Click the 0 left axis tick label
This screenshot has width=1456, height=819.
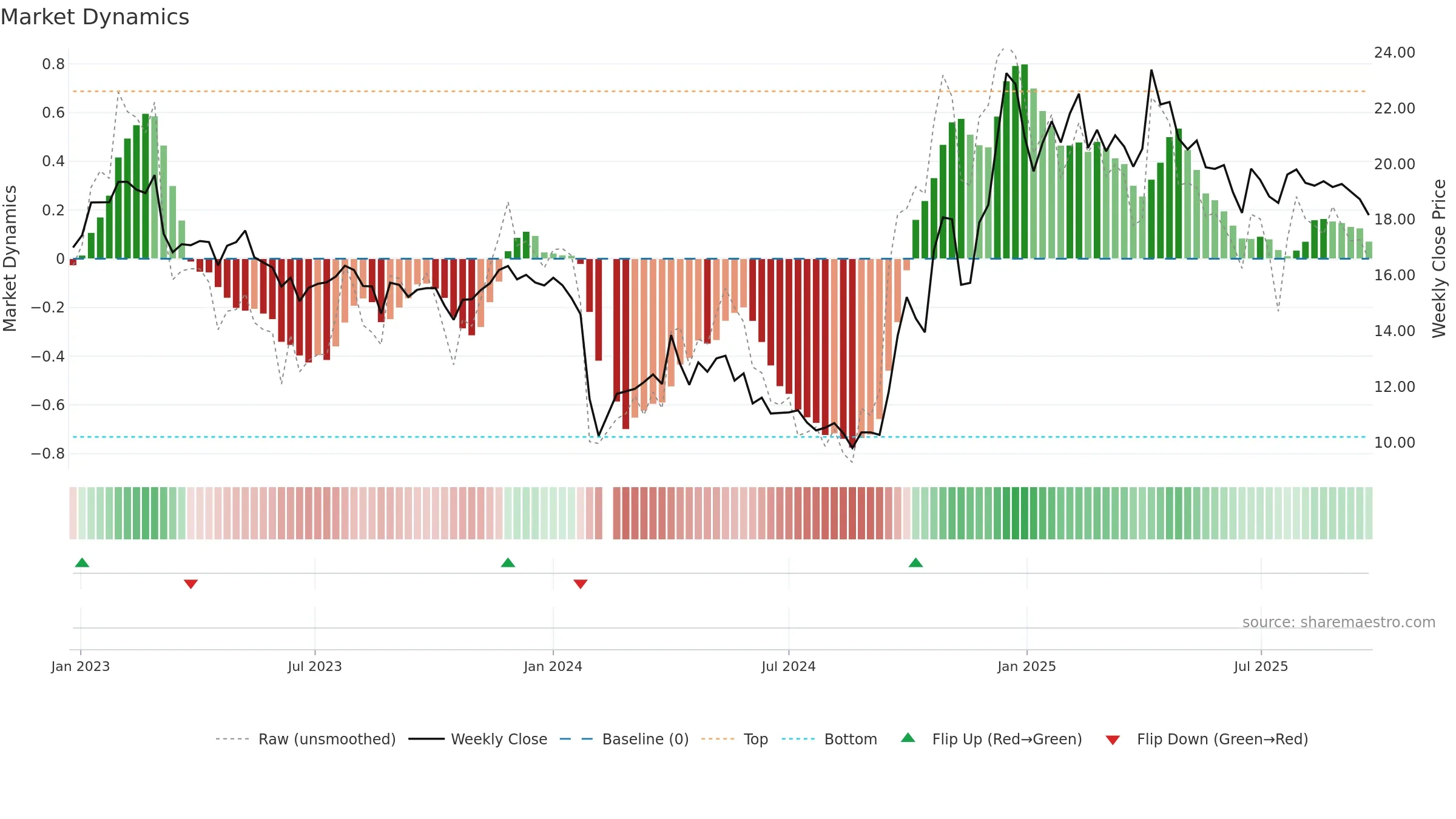(60, 259)
